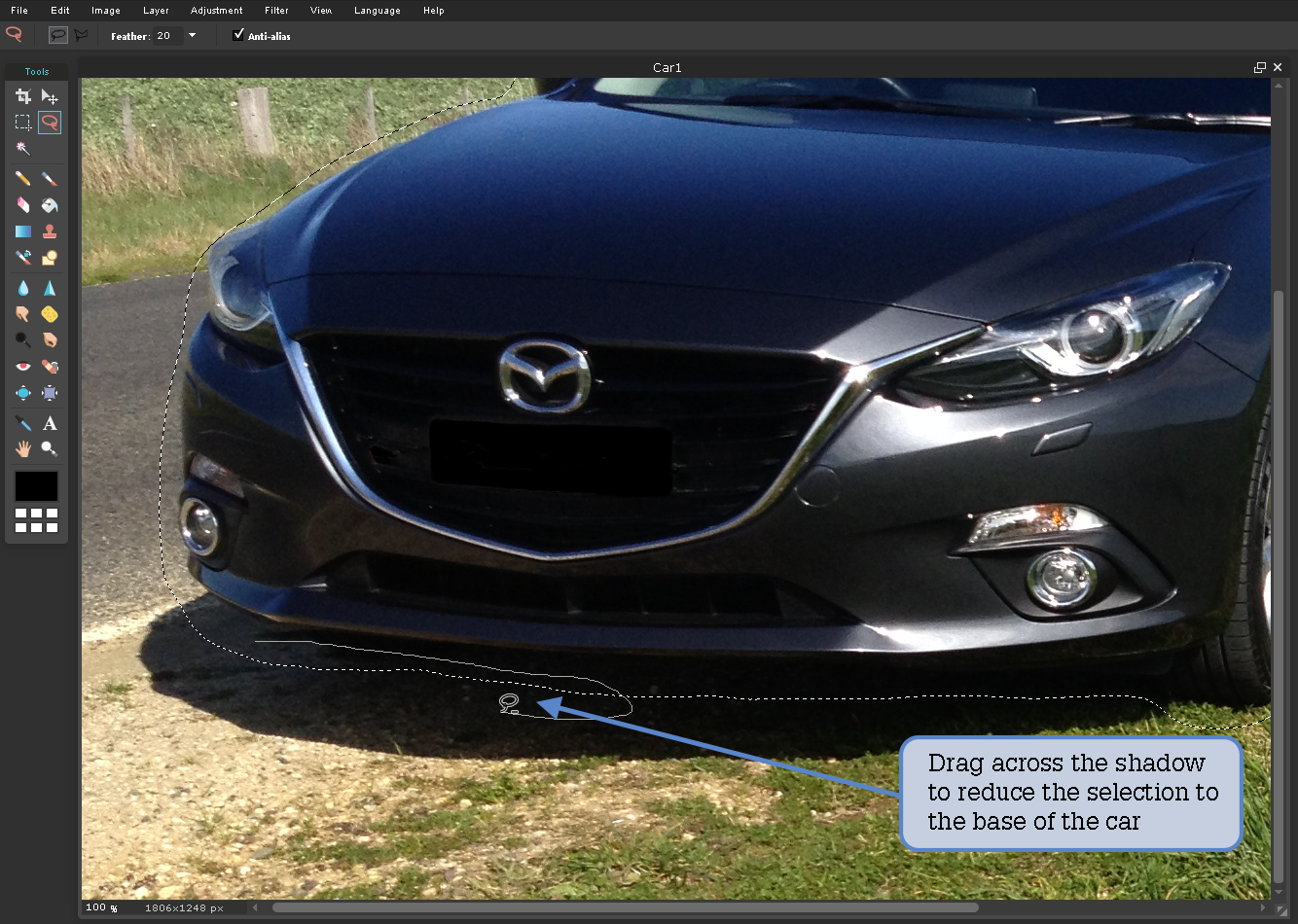Open the Adjustment menu

217,11
